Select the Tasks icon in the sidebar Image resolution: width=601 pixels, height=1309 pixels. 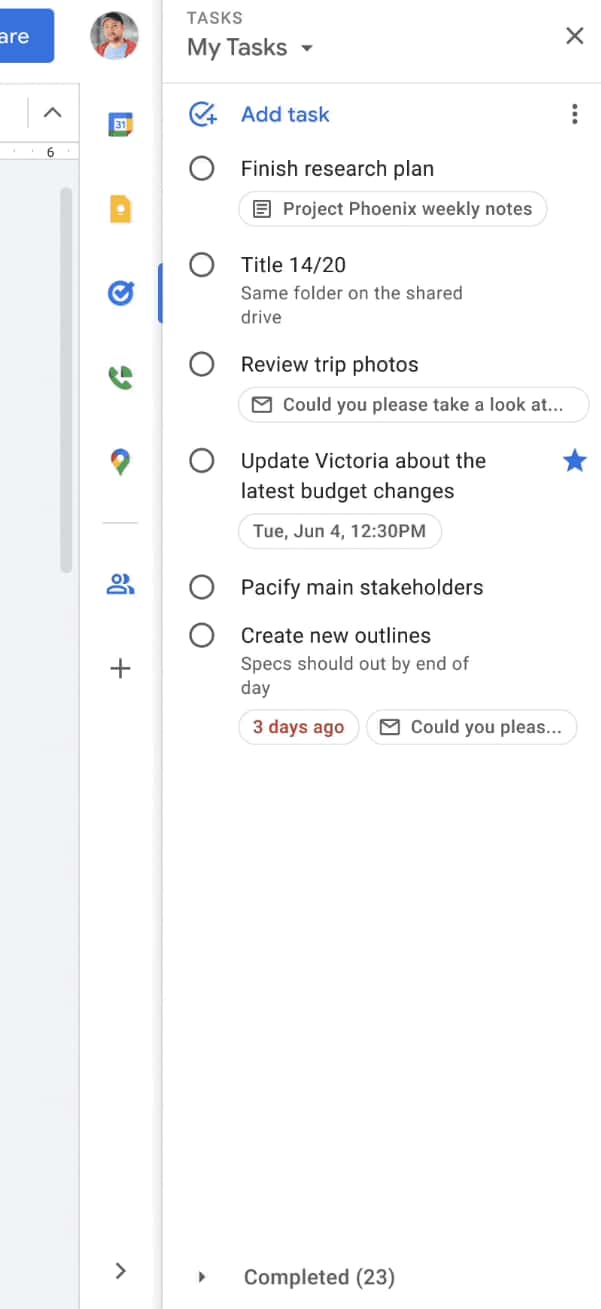click(120, 293)
